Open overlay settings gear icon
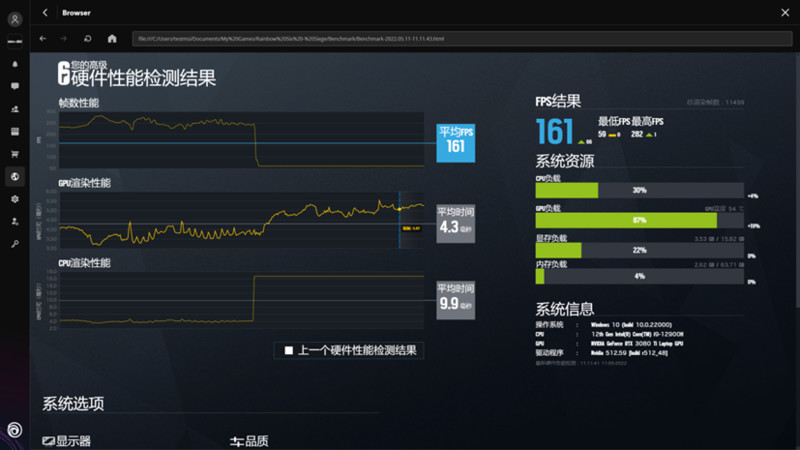Image resolution: width=800 pixels, height=450 pixels. point(15,199)
